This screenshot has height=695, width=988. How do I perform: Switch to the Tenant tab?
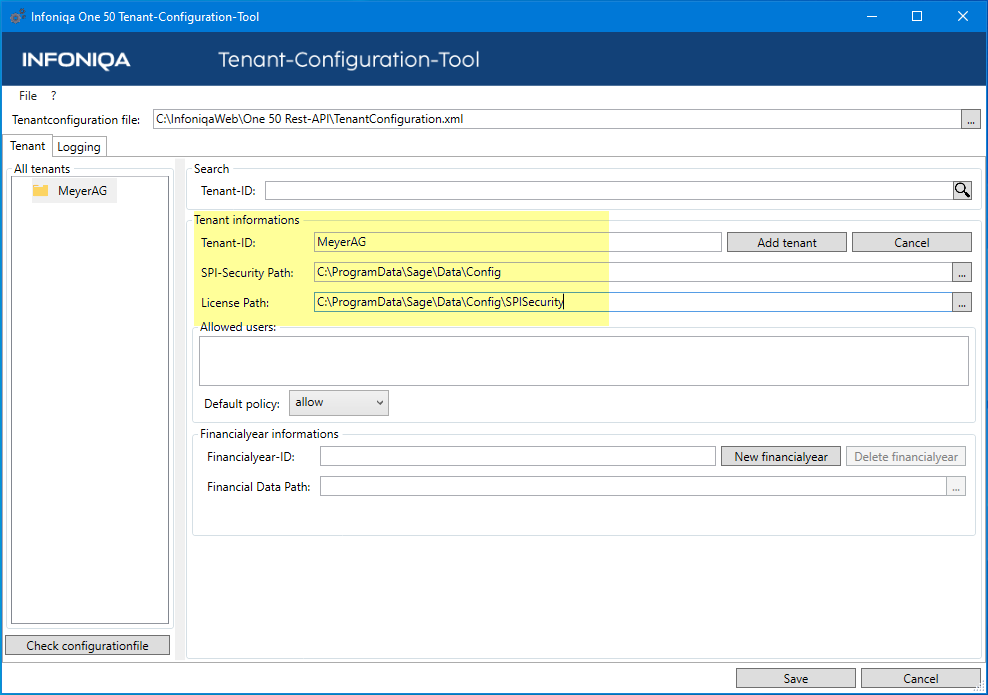[x=28, y=146]
